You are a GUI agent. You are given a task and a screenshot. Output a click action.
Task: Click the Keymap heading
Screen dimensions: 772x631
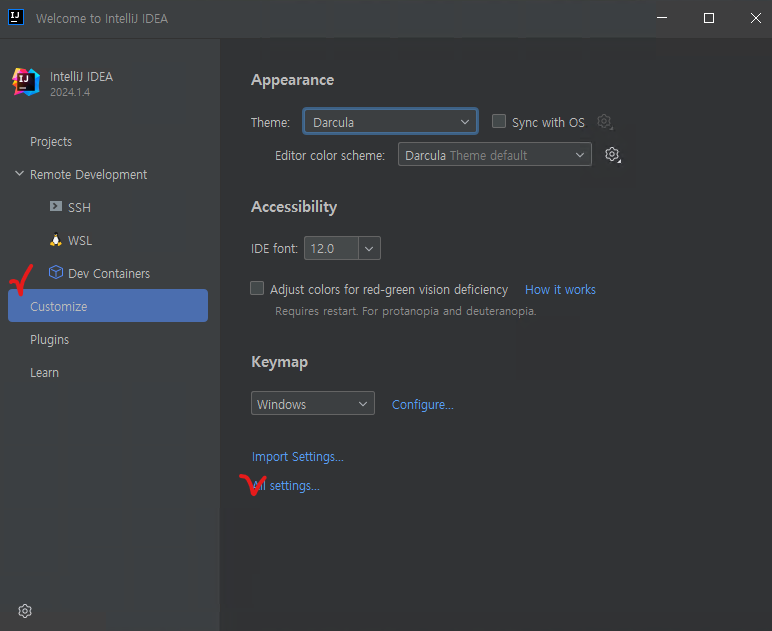click(280, 362)
